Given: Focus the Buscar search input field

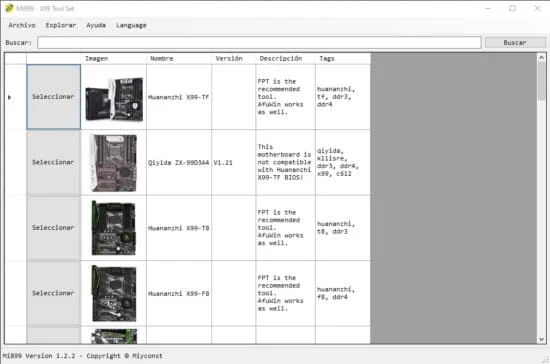Looking at the screenshot, I should coord(259,42).
